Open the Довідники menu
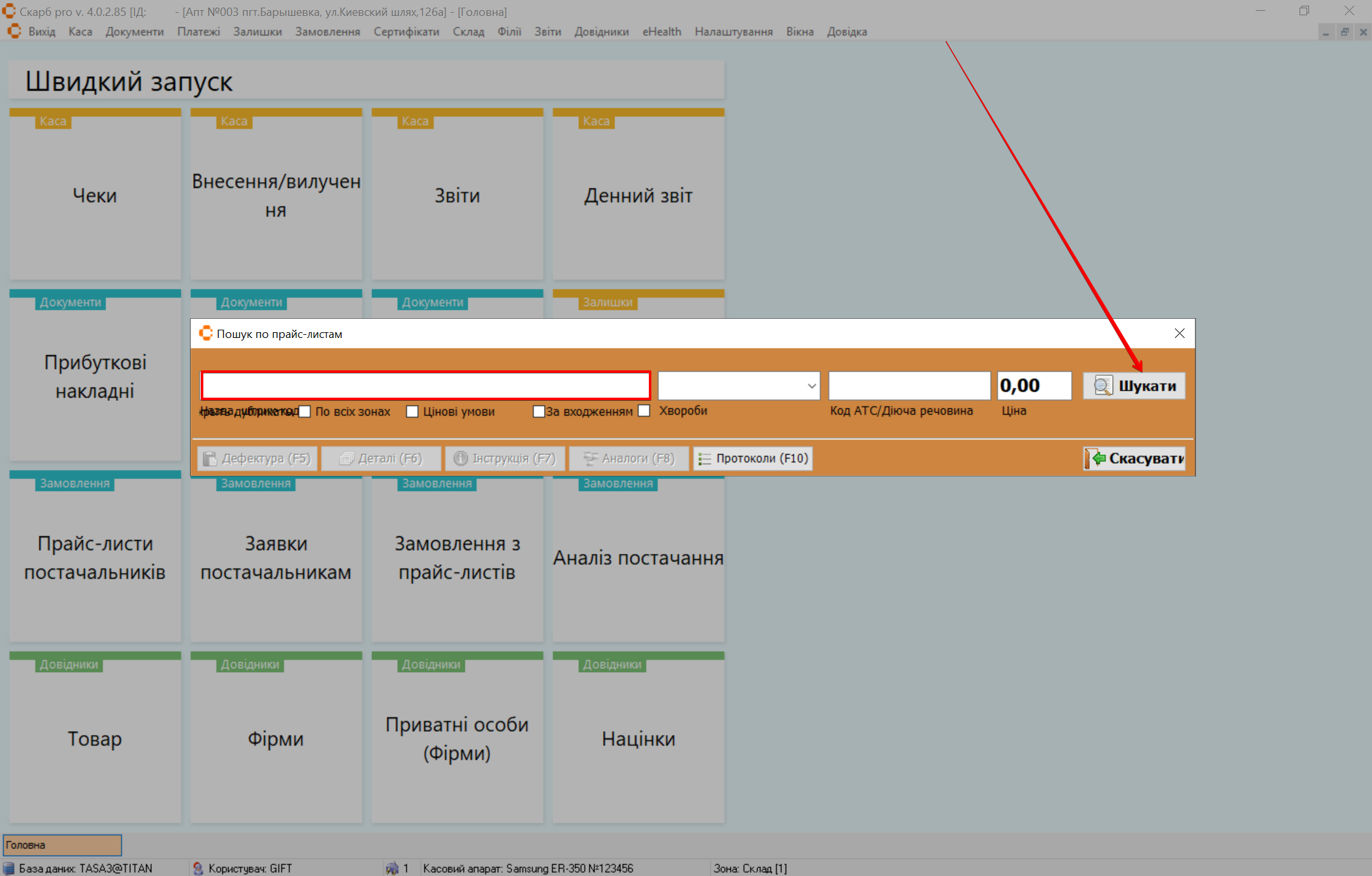 tap(601, 32)
